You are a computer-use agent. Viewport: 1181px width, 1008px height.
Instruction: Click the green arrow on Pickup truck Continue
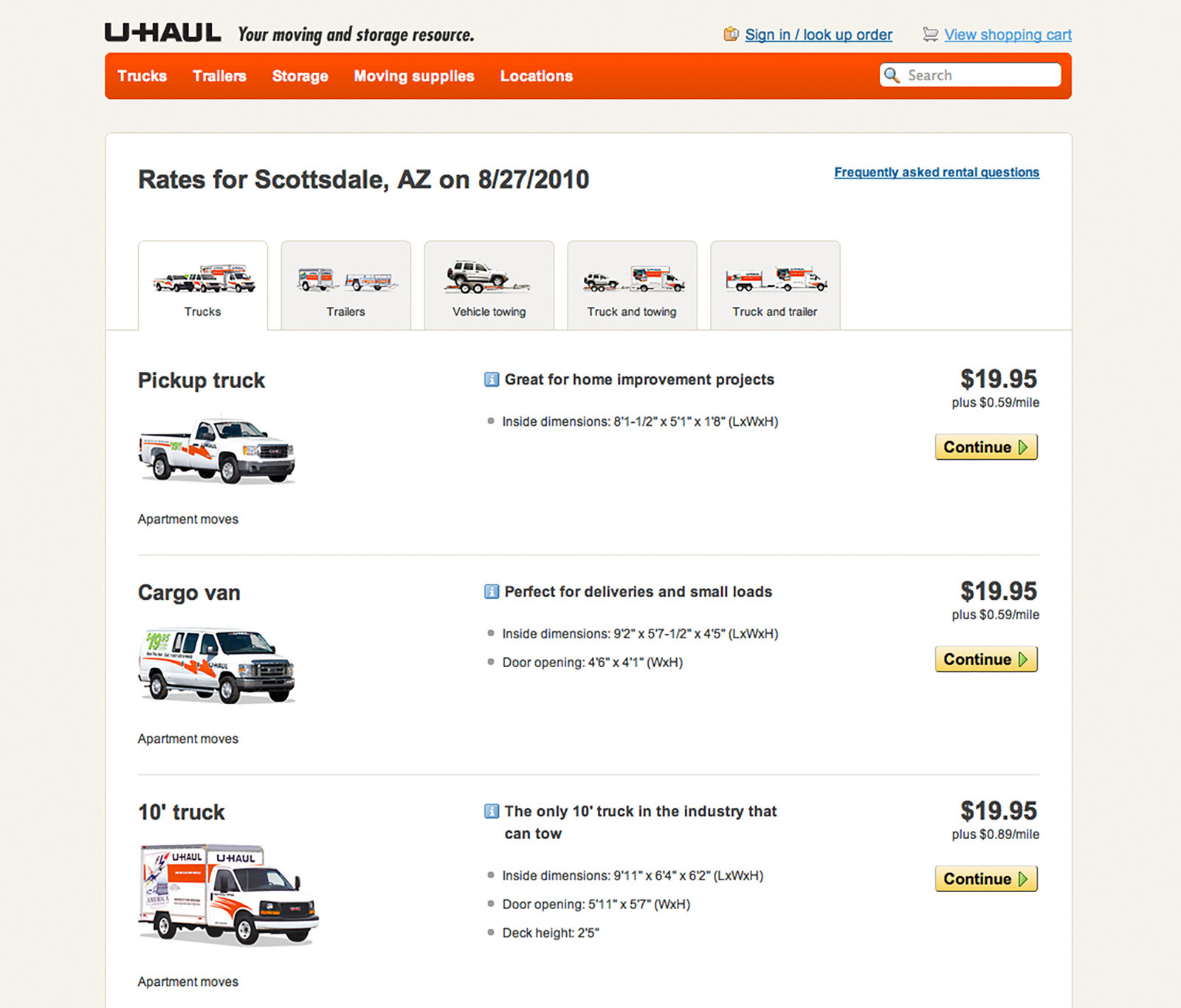click(x=1023, y=447)
